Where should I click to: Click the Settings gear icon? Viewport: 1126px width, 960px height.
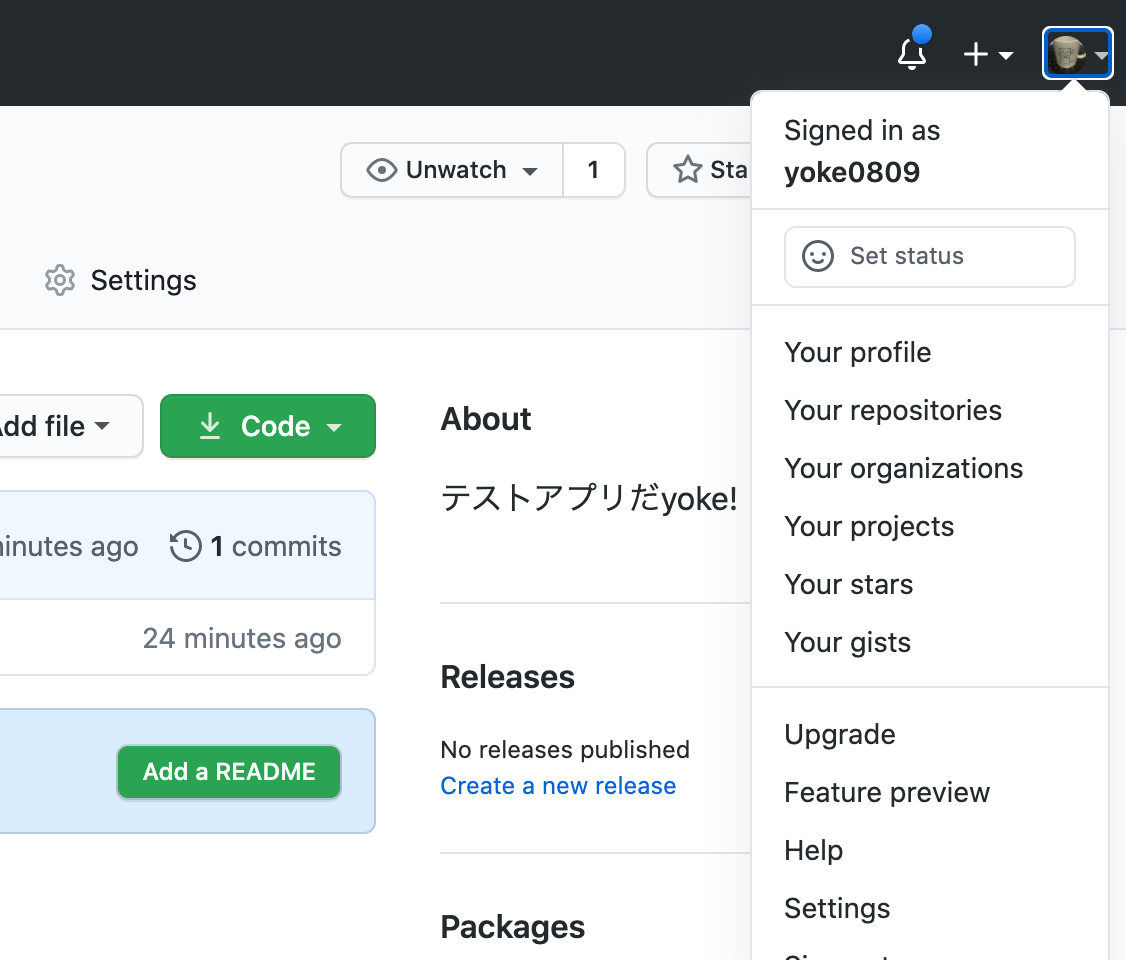pos(60,280)
